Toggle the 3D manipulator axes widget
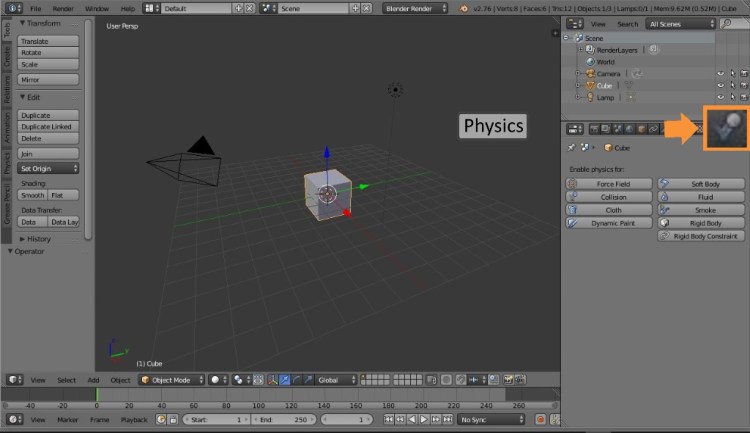750x433 pixels. (273, 379)
